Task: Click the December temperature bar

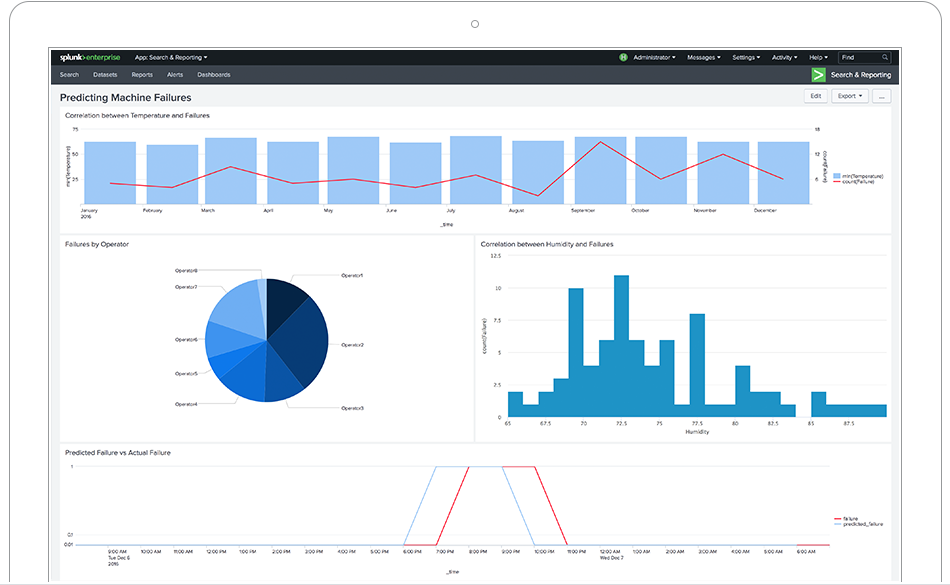Action: click(783, 173)
